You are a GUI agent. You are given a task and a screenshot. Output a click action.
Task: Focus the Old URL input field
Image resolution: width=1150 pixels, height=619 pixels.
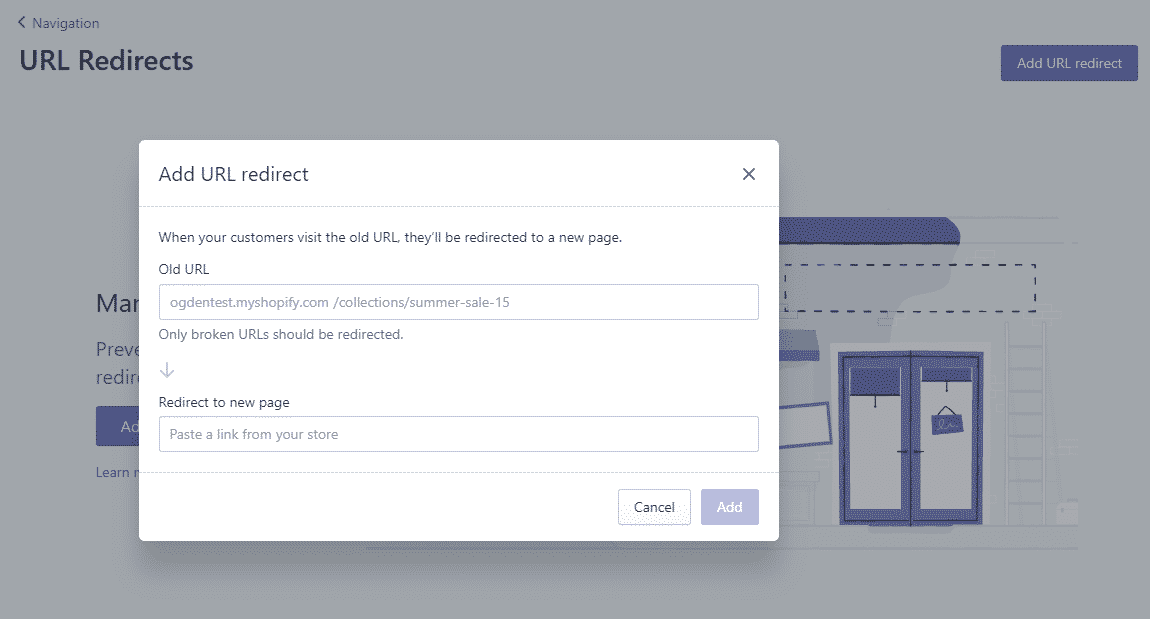[458, 302]
